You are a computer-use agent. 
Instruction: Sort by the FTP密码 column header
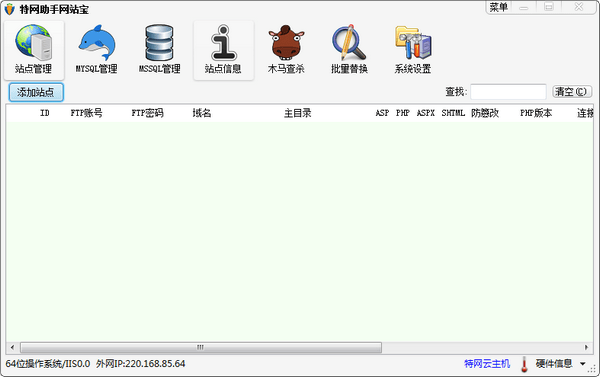click(147, 113)
